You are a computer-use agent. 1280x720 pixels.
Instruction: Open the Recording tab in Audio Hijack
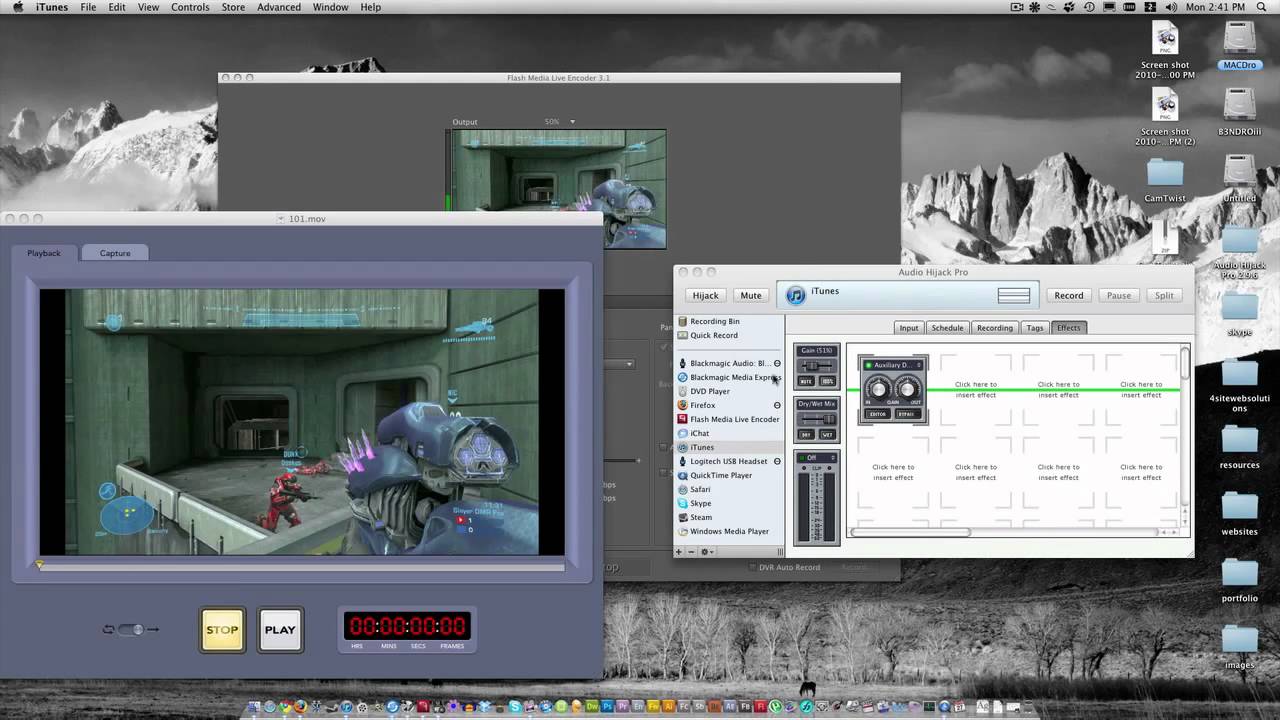click(994, 328)
